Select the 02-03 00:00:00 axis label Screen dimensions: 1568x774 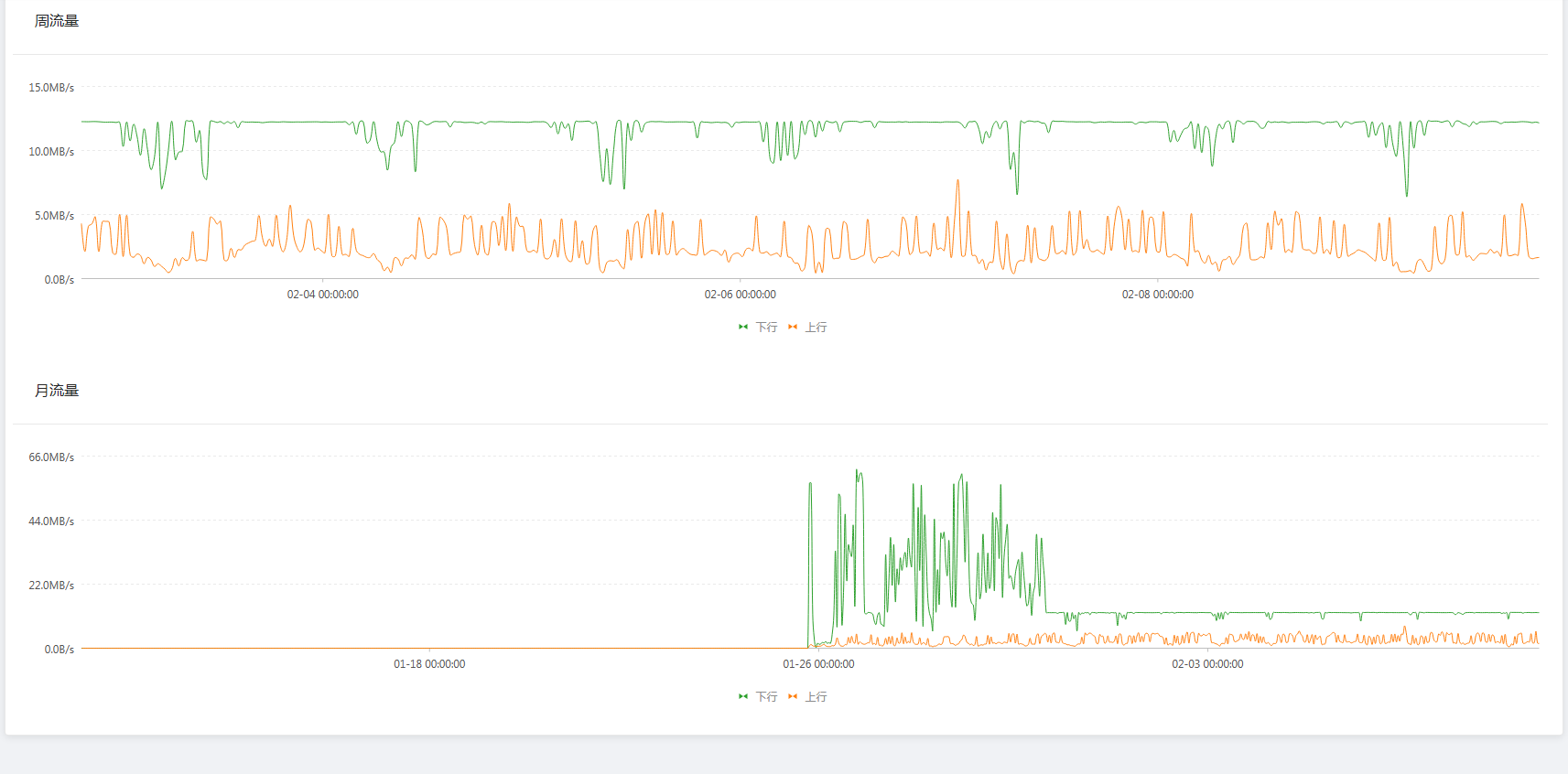[x=1207, y=664]
